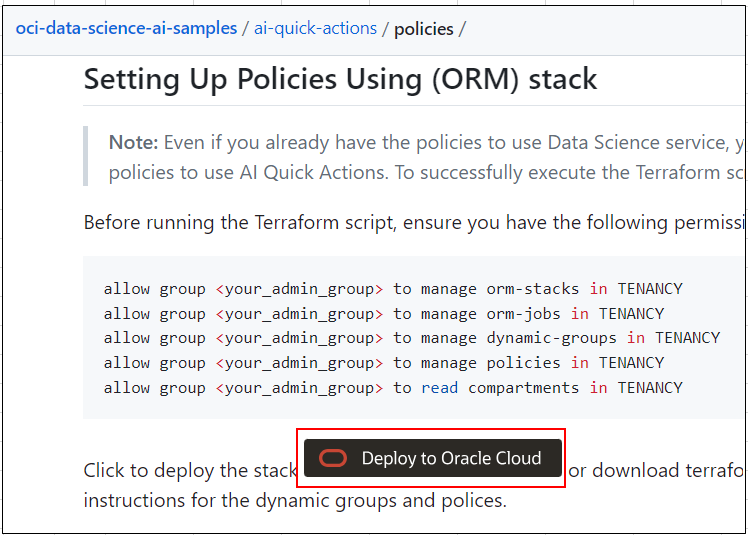Click the 'read compartments in TENANCY' policy line
Image resolution: width=748 pixels, height=535 pixels.
click(x=393, y=388)
